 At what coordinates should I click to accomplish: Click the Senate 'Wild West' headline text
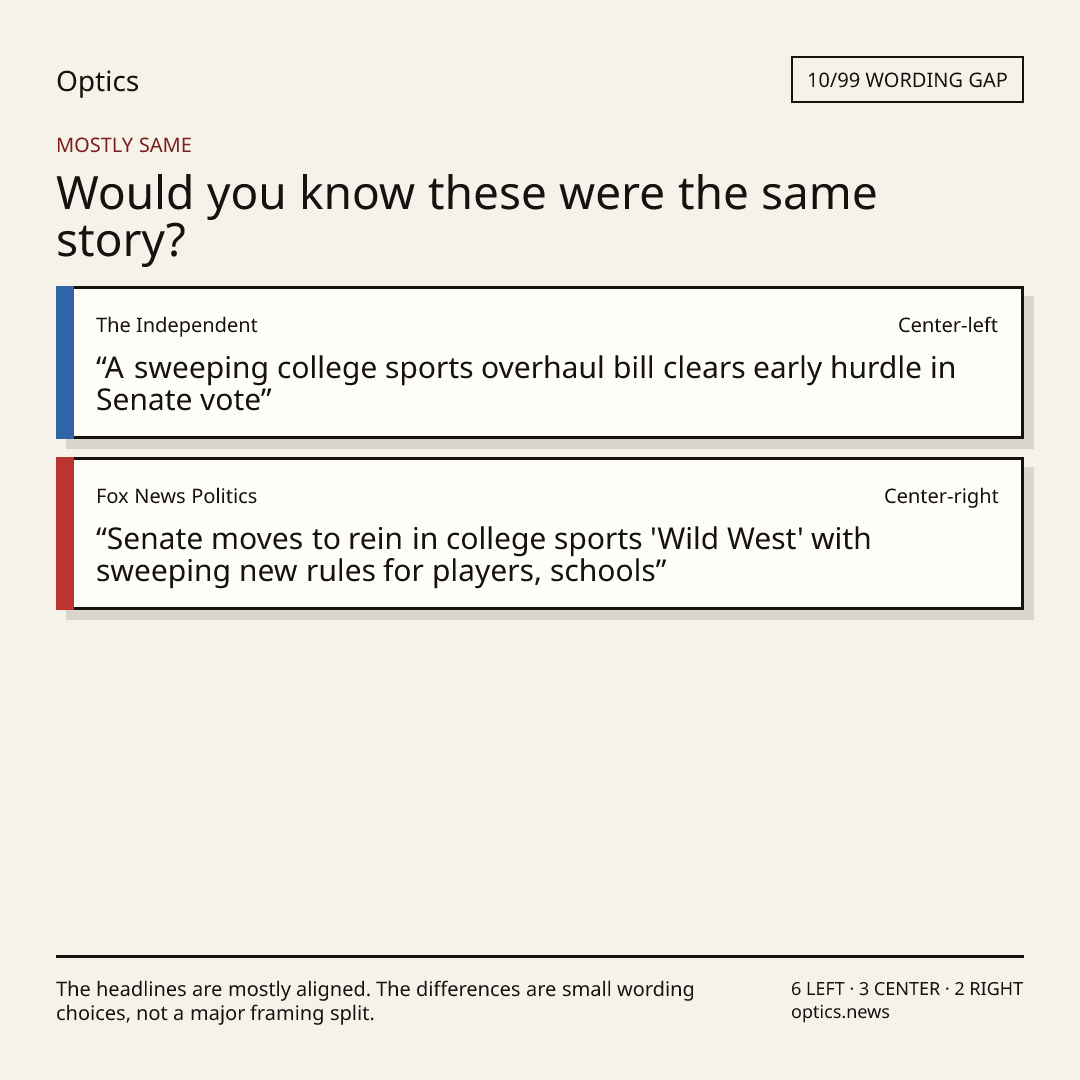(484, 554)
